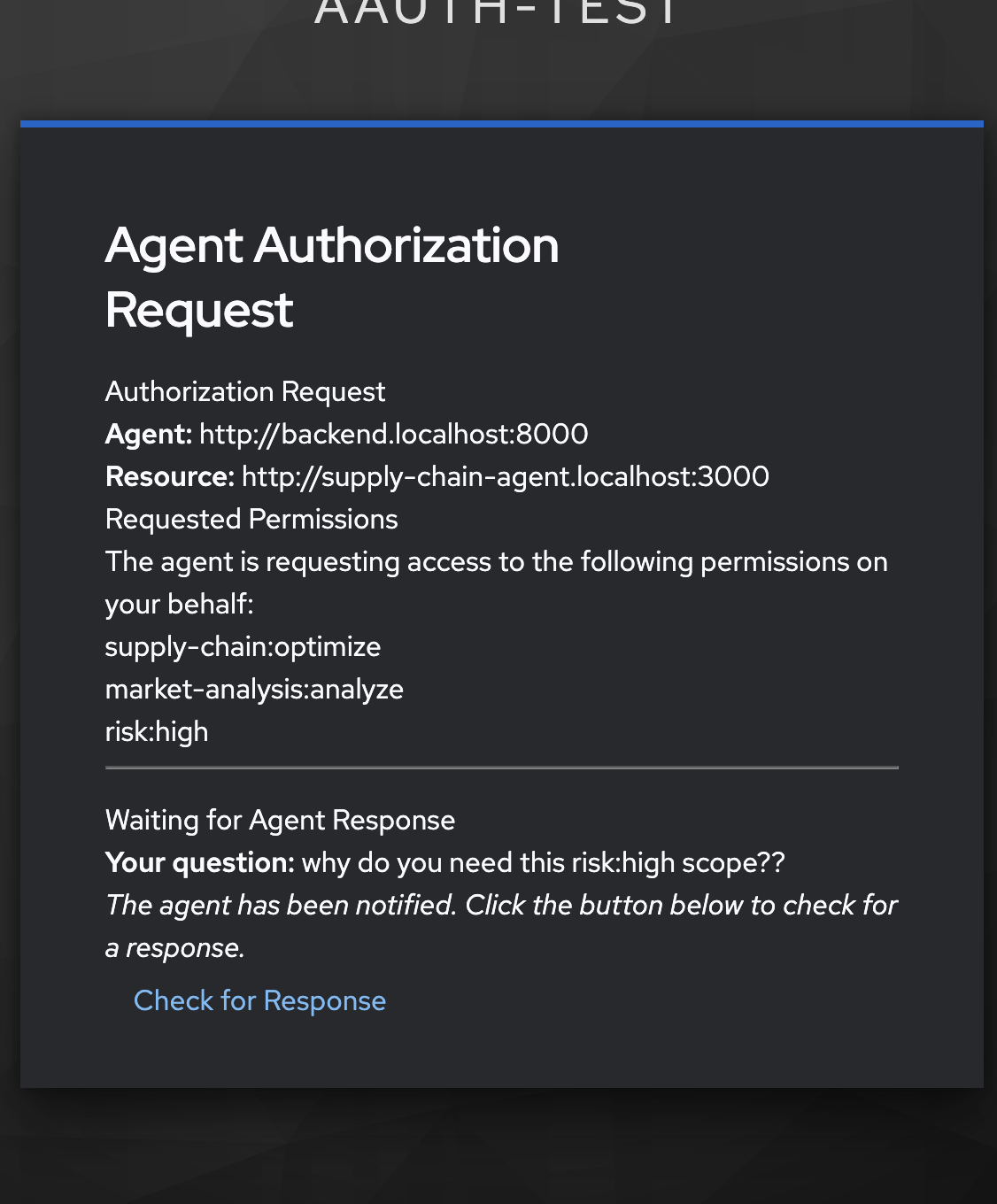Click the risk:high scope question text
This screenshot has height=1204, width=997.
tap(544, 862)
